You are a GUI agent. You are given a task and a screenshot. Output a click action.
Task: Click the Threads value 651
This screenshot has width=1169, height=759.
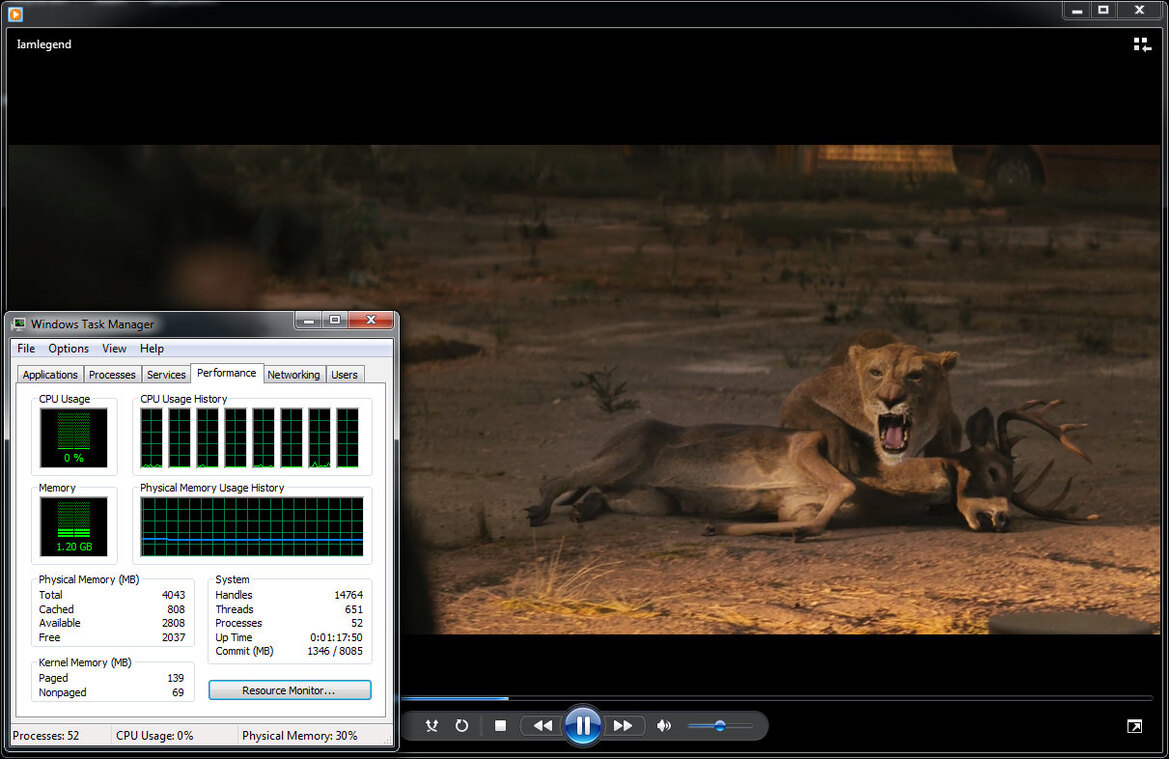pyautogui.click(x=353, y=609)
